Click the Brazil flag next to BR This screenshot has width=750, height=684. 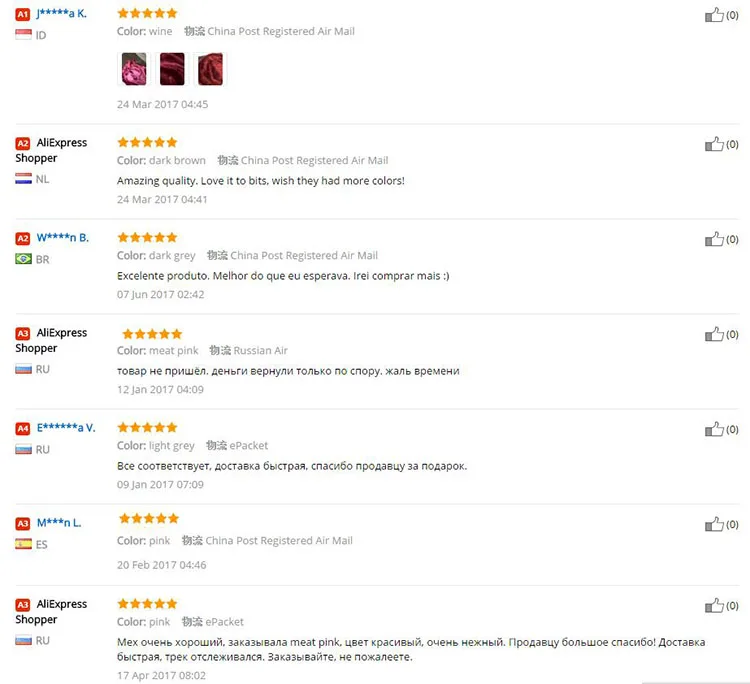pos(23,259)
